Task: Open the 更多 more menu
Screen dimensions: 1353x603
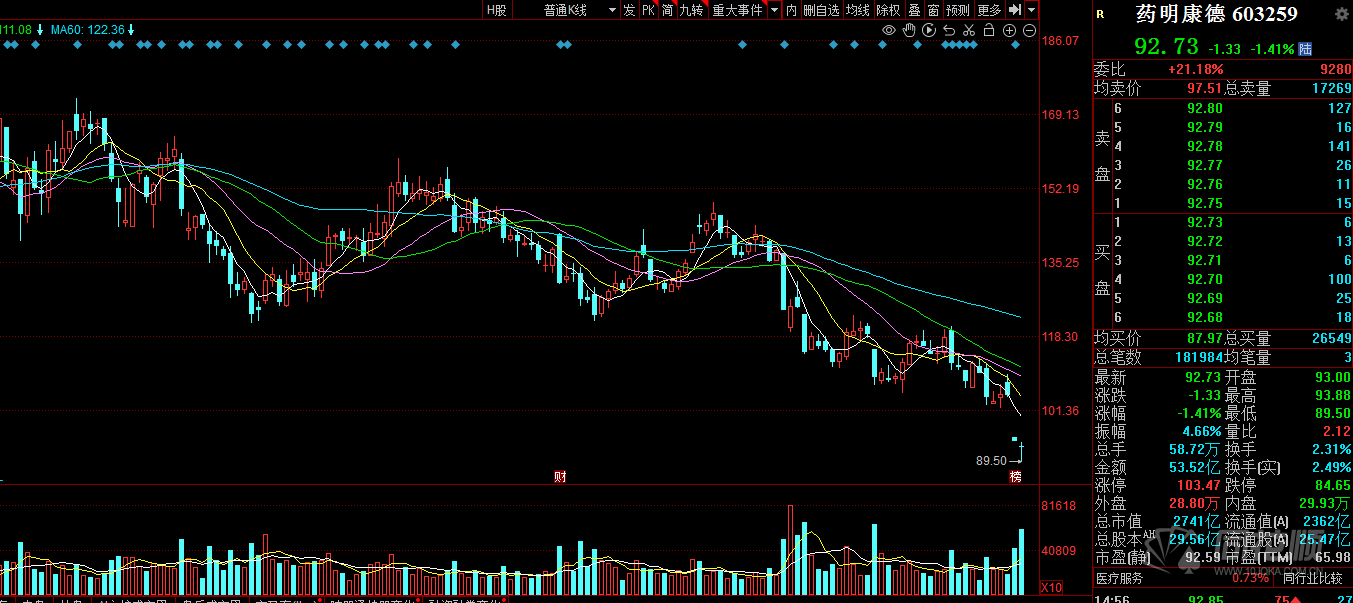Action: [989, 10]
